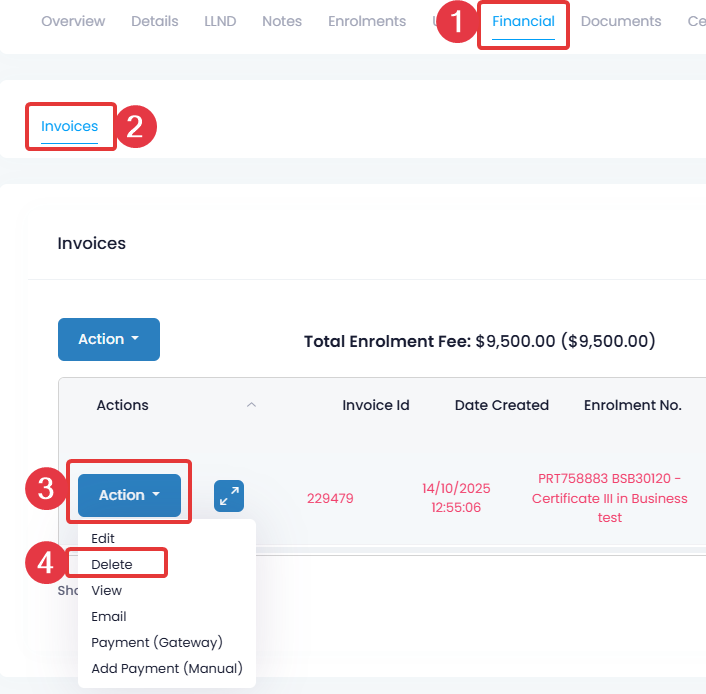706x694 pixels.
Task: Choose View from the Action menu
Action: pos(107,590)
